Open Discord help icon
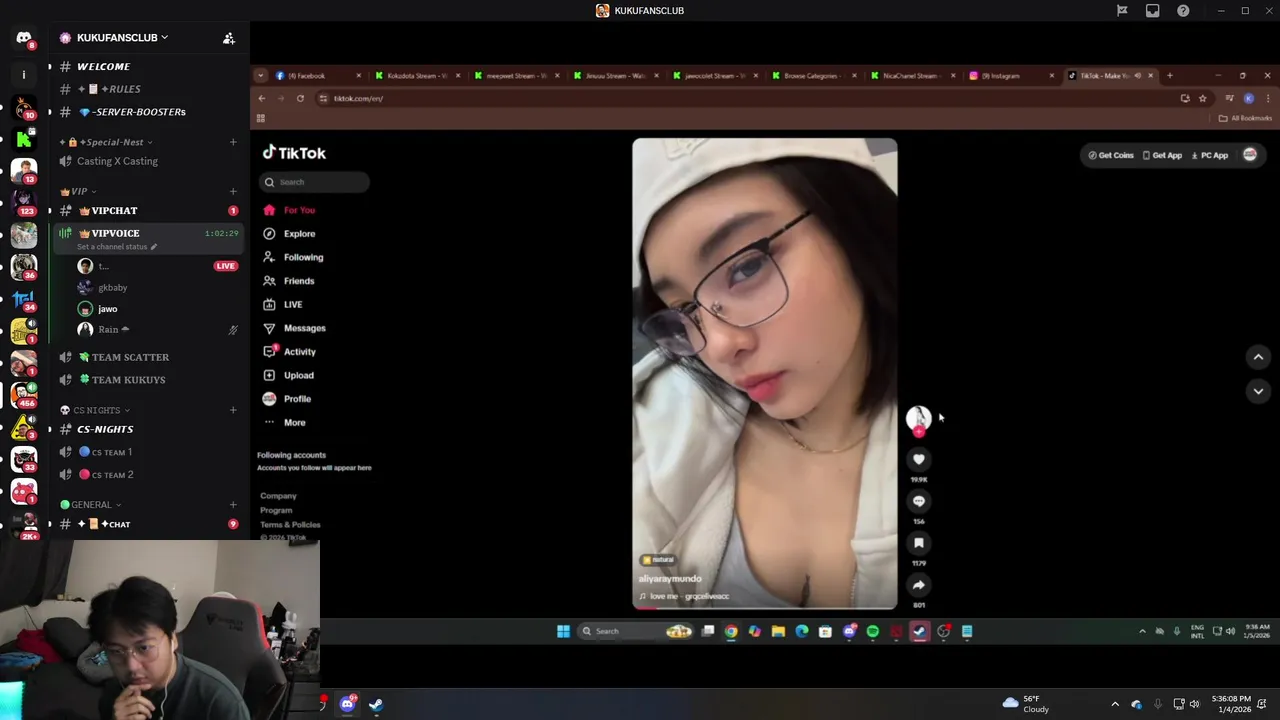 (1183, 11)
